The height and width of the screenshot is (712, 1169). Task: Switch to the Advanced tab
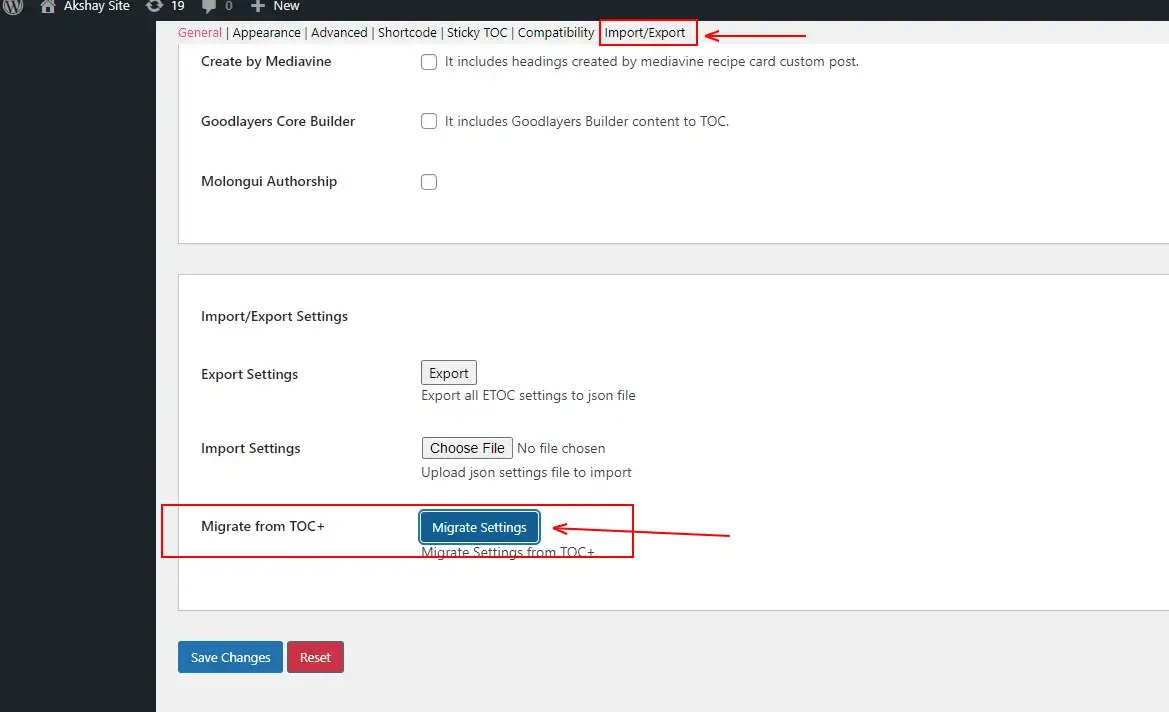click(339, 33)
